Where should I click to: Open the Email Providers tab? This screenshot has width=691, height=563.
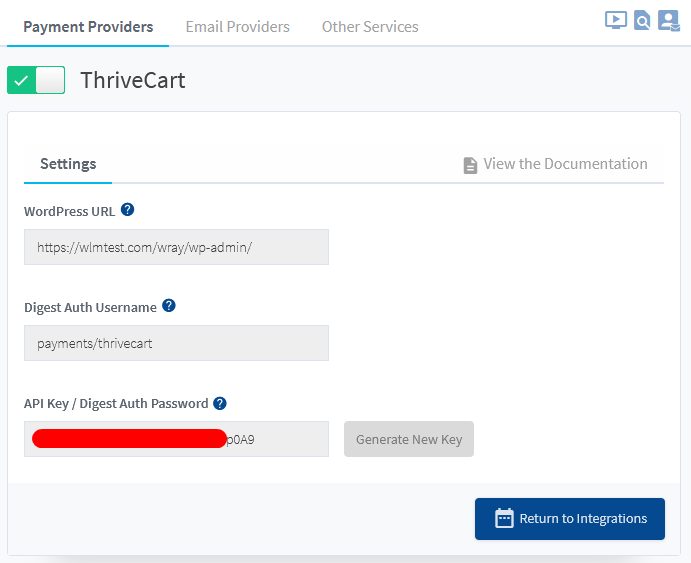point(238,27)
